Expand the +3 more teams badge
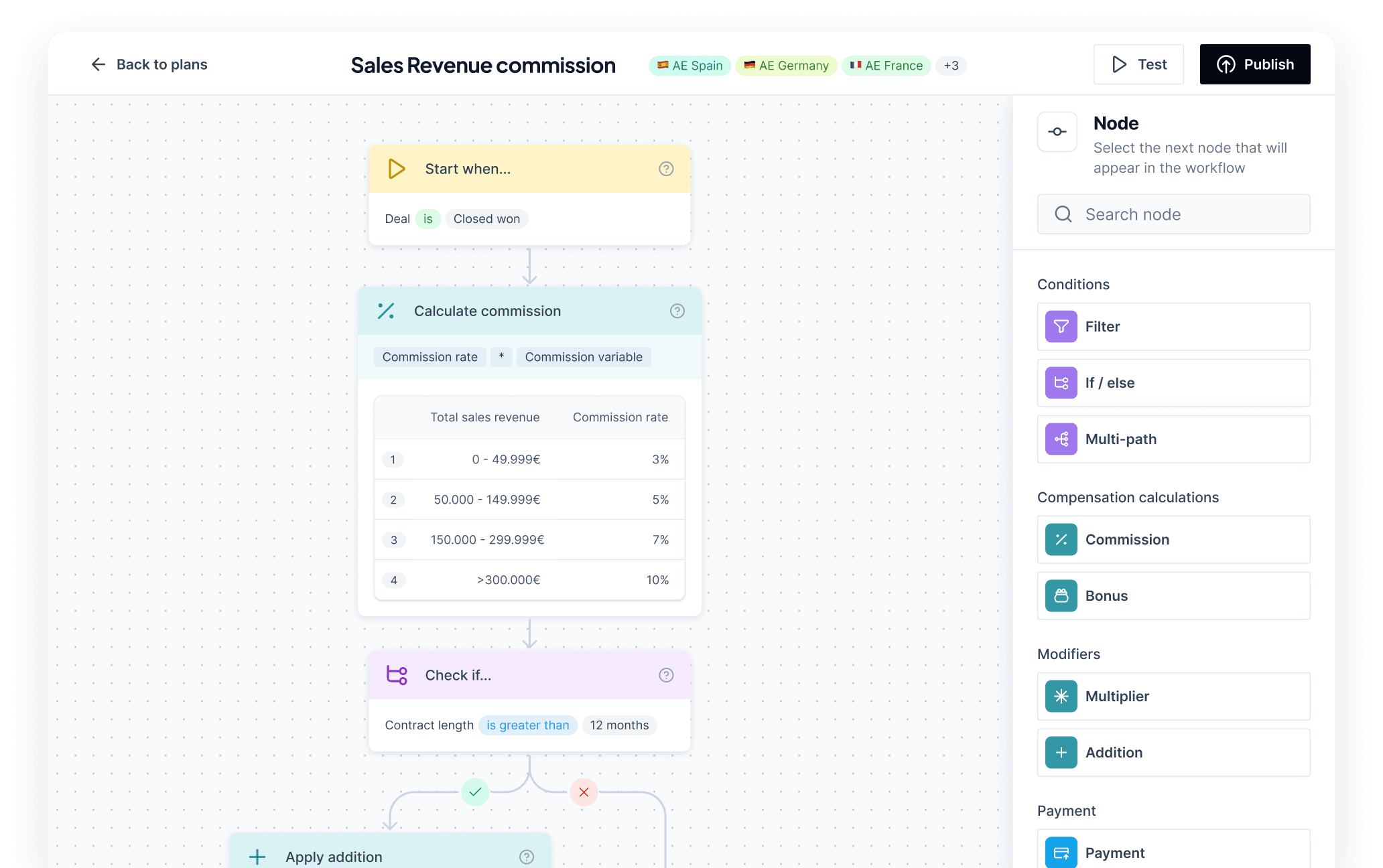The image size is (1383, 868). 951,66
